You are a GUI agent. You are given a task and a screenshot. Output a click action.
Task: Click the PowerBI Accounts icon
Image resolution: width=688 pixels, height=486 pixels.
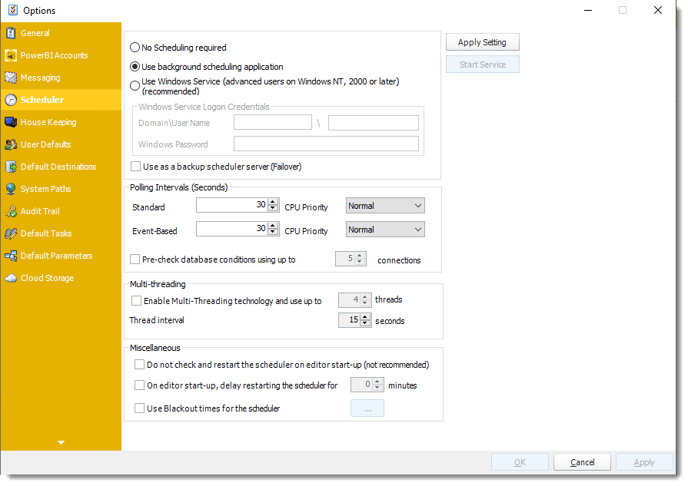click(x=11, y=55)
